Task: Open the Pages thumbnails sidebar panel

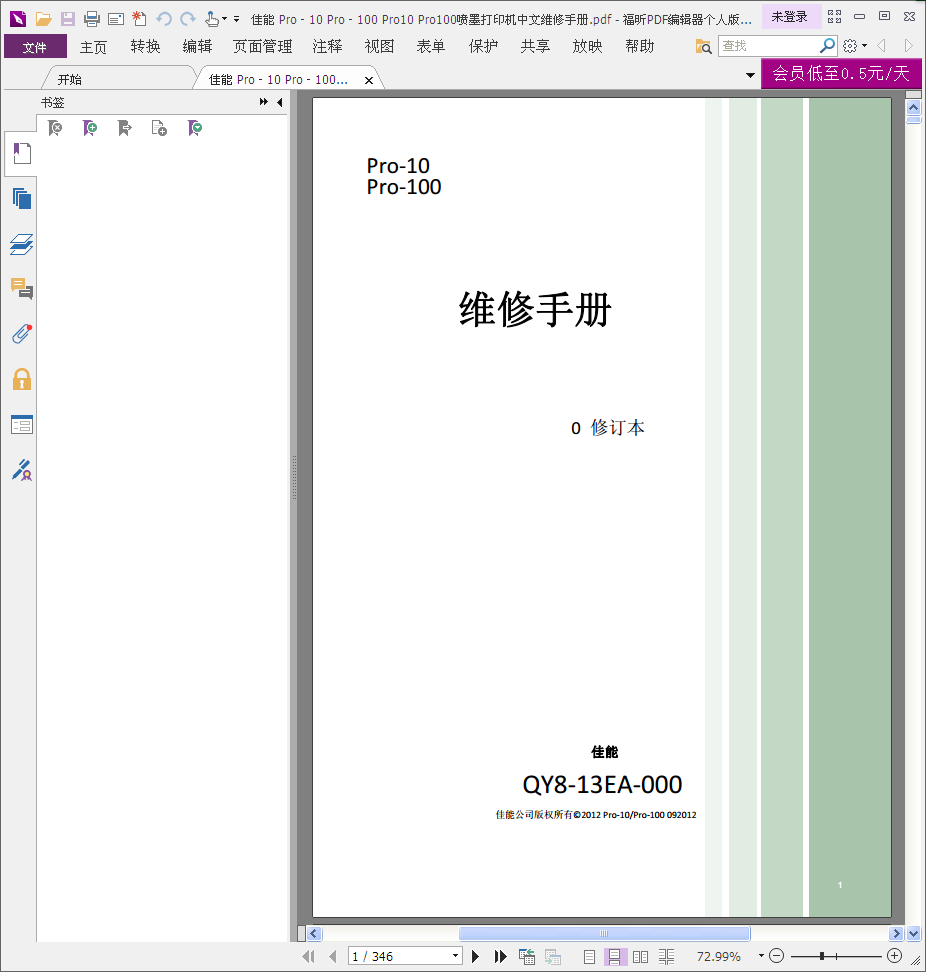Action: pos(22,198)
